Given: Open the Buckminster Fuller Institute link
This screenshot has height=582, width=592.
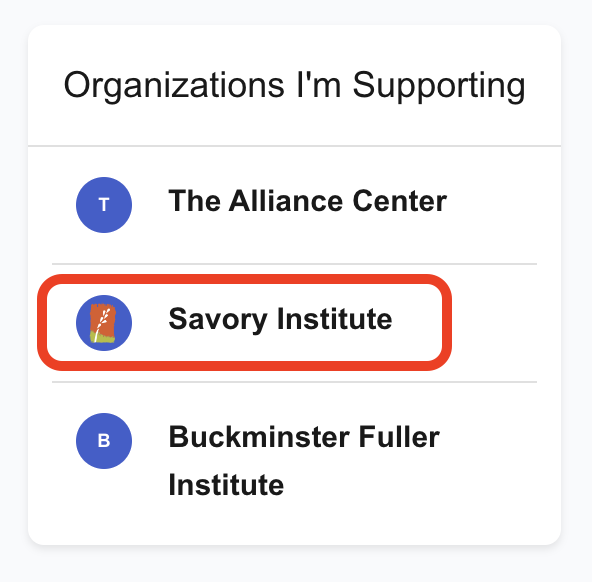Looking at the screenshot, I should pos(304,460).
